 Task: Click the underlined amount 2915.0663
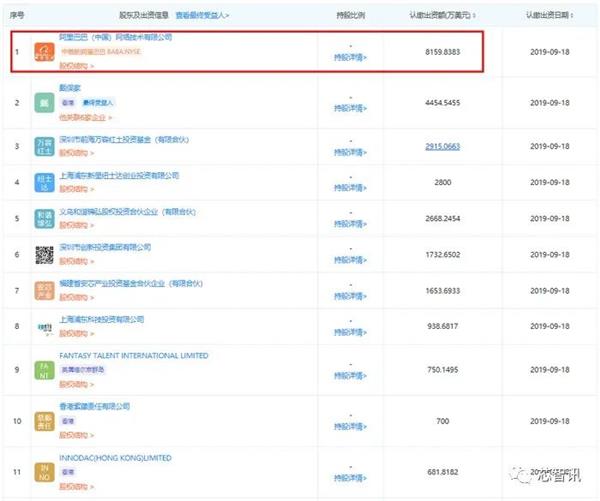[x=442, y=146]
